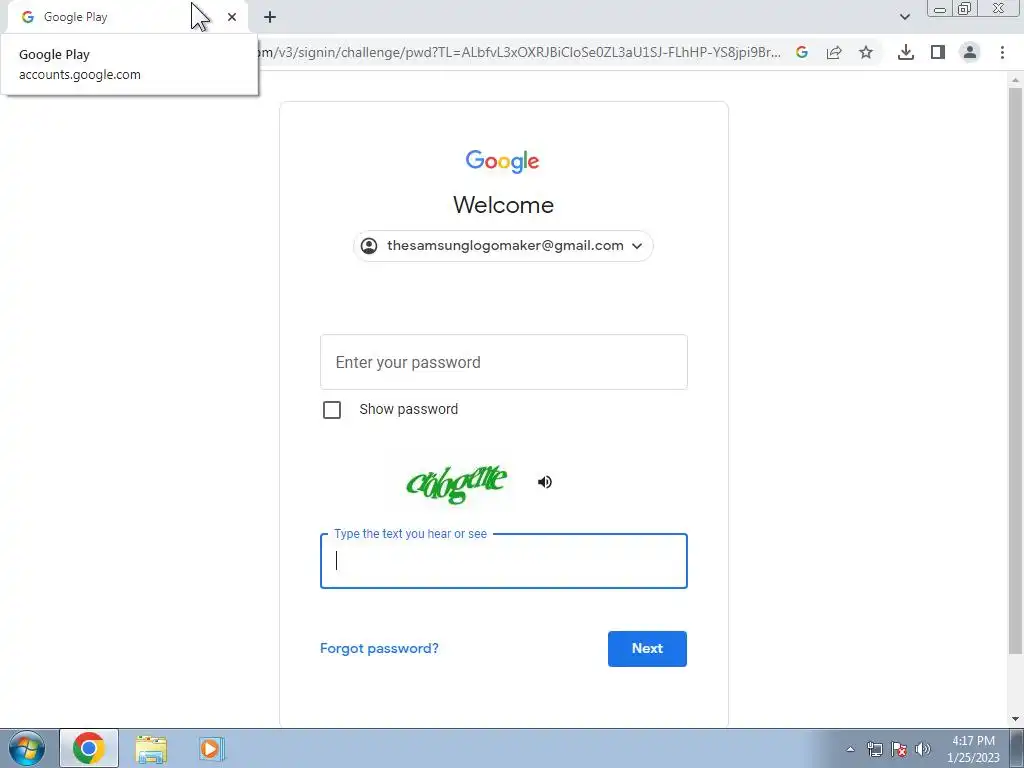The image size is (1024, 768).
Task: Play the audio captcha speaker icon
Action: tap(545, 482)
